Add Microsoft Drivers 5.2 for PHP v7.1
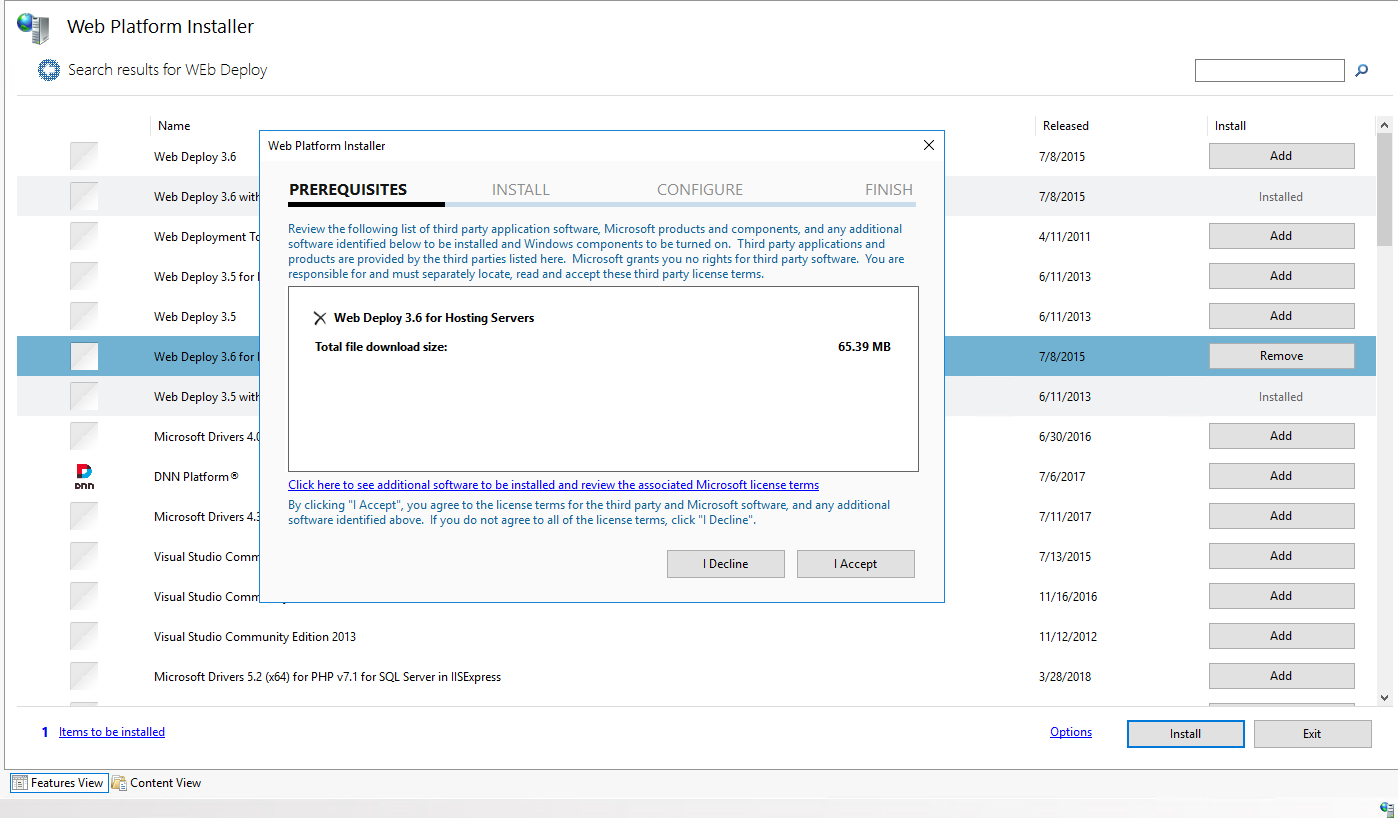This screenshot has width=1398, height=818. (x=1281, y=676)
